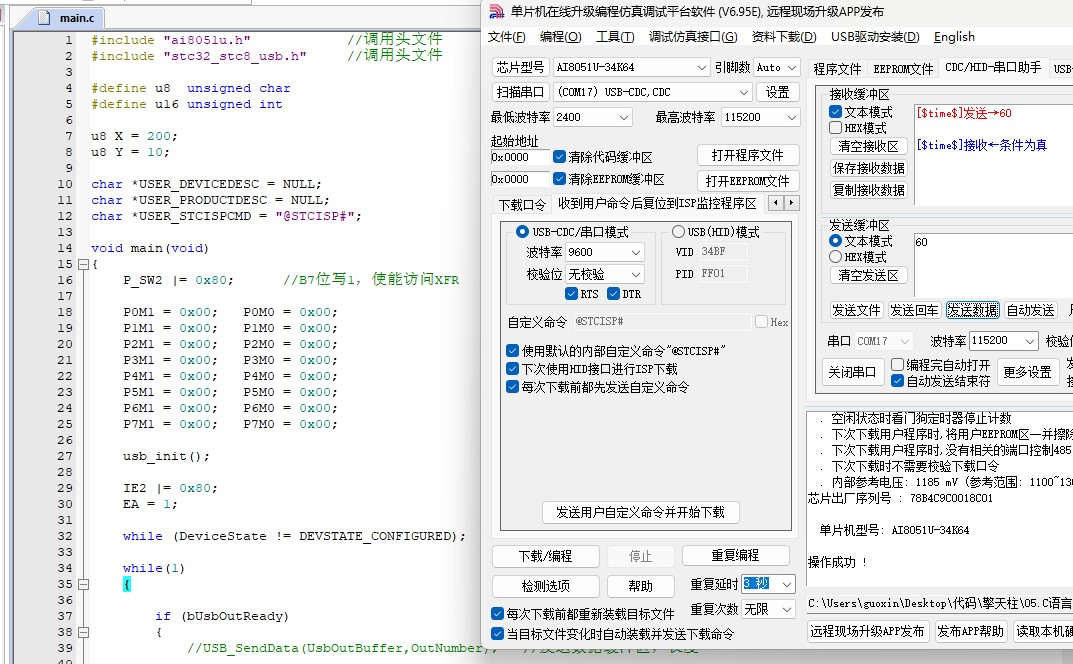Open the 校验位 无校验 dropdown
This screenshot has width=1073, height=664.
pyautogui.click(x=636, y=274)
